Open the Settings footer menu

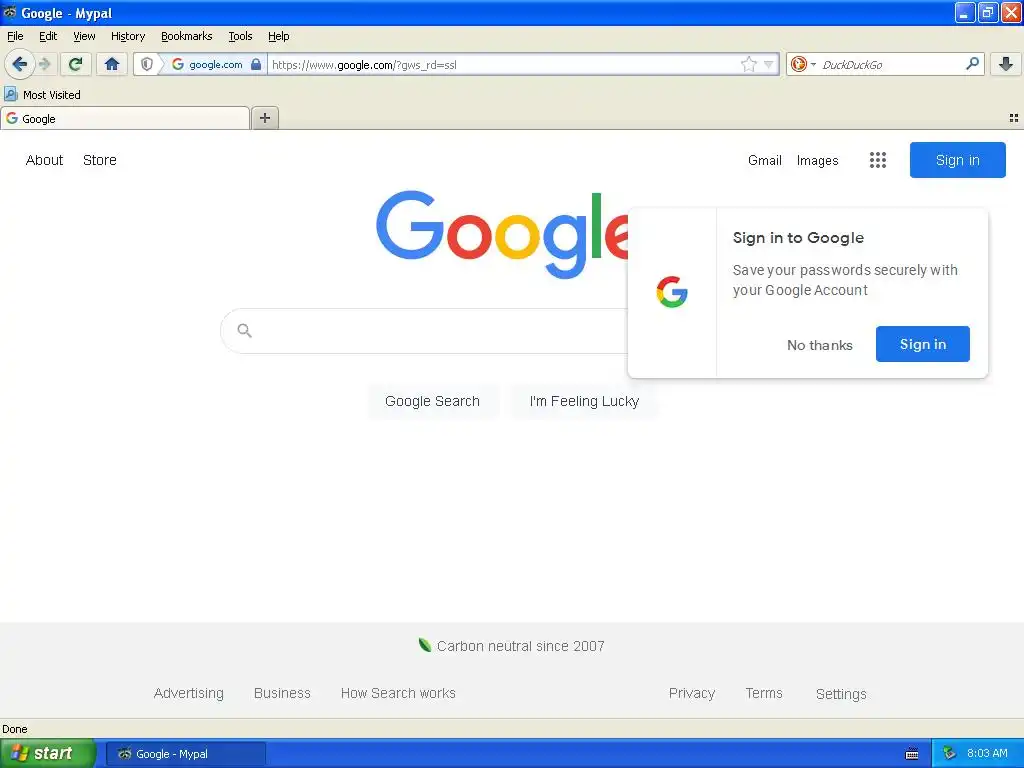841,694
